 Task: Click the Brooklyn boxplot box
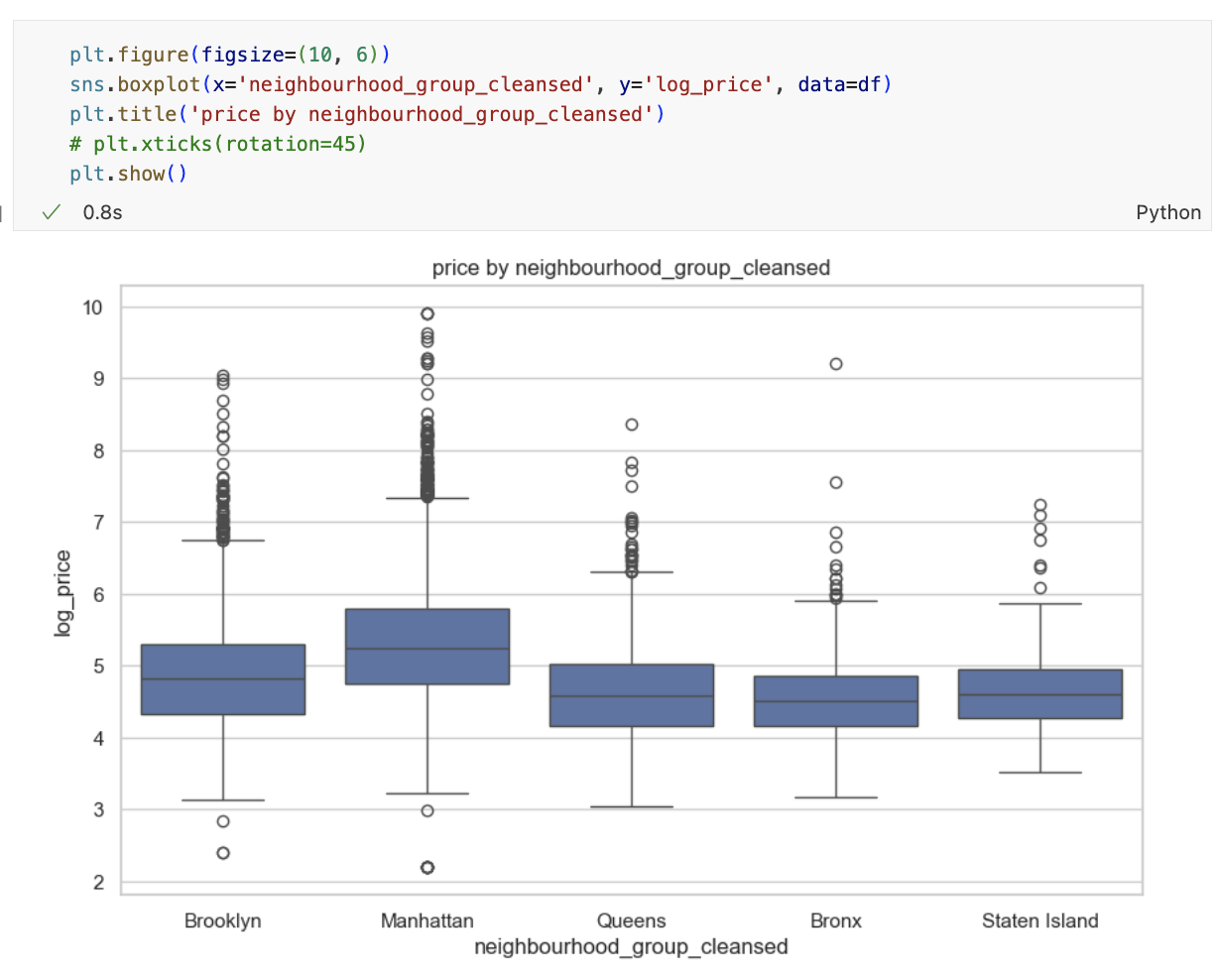(222, 679)
